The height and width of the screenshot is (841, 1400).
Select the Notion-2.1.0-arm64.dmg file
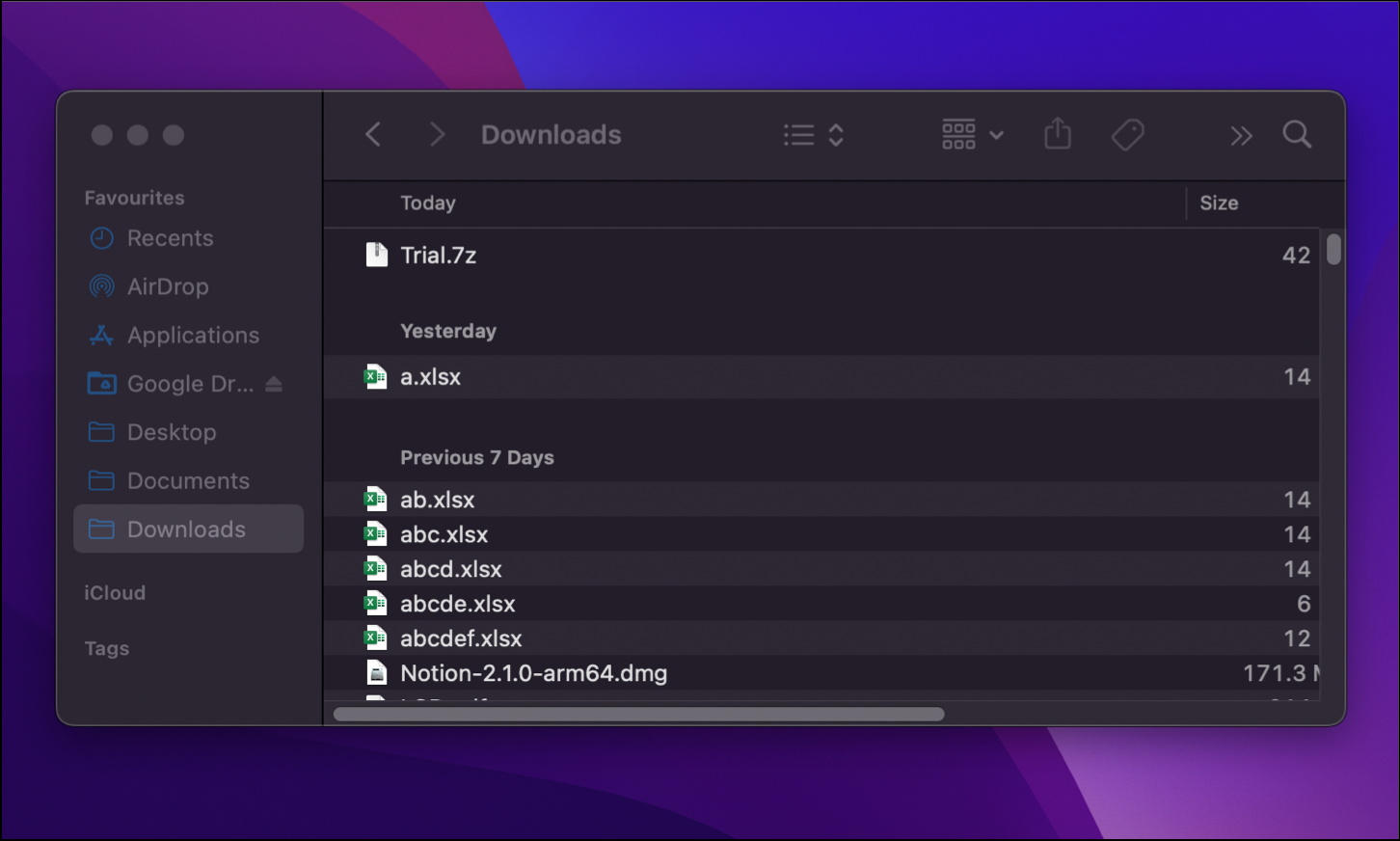(821, 673)
